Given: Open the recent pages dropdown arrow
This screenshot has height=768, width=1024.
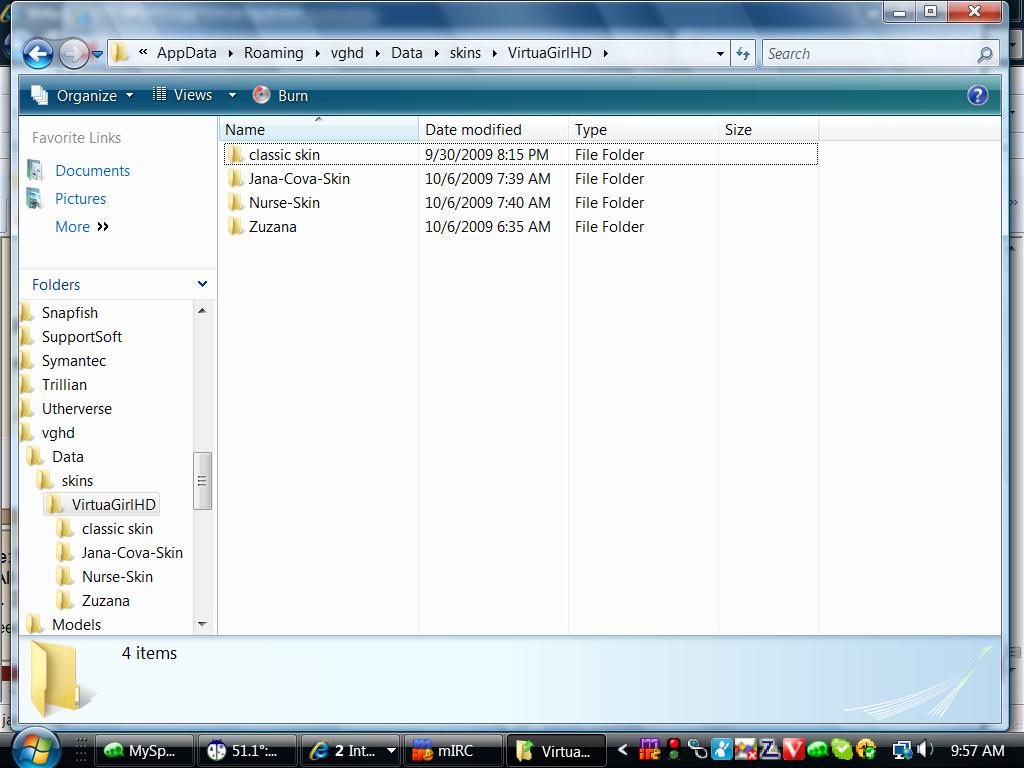Looking at the screenshot, I should pyautogui.click(x=97, y=54).
